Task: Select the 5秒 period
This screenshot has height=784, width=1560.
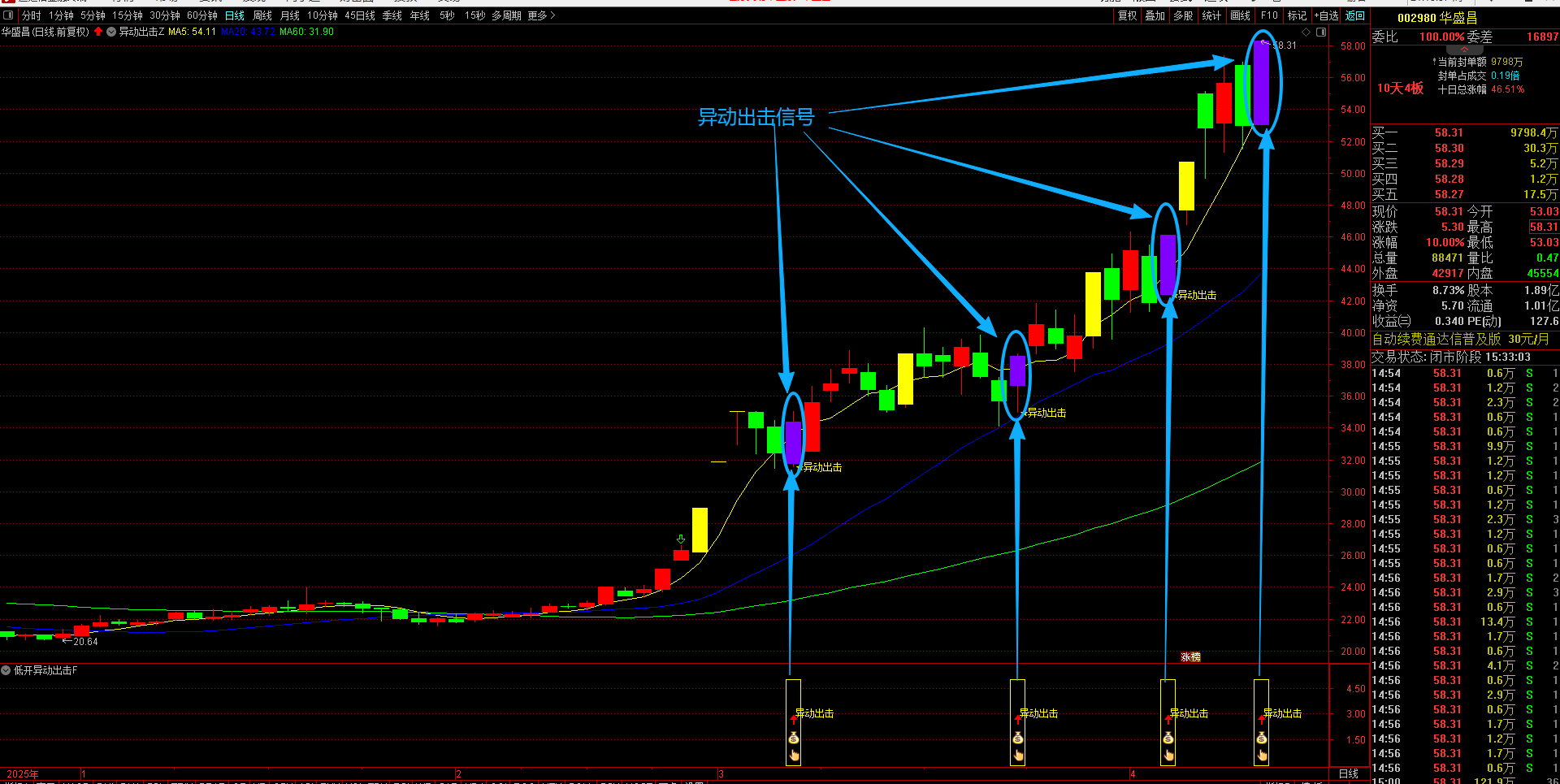Action: point(447,15)
